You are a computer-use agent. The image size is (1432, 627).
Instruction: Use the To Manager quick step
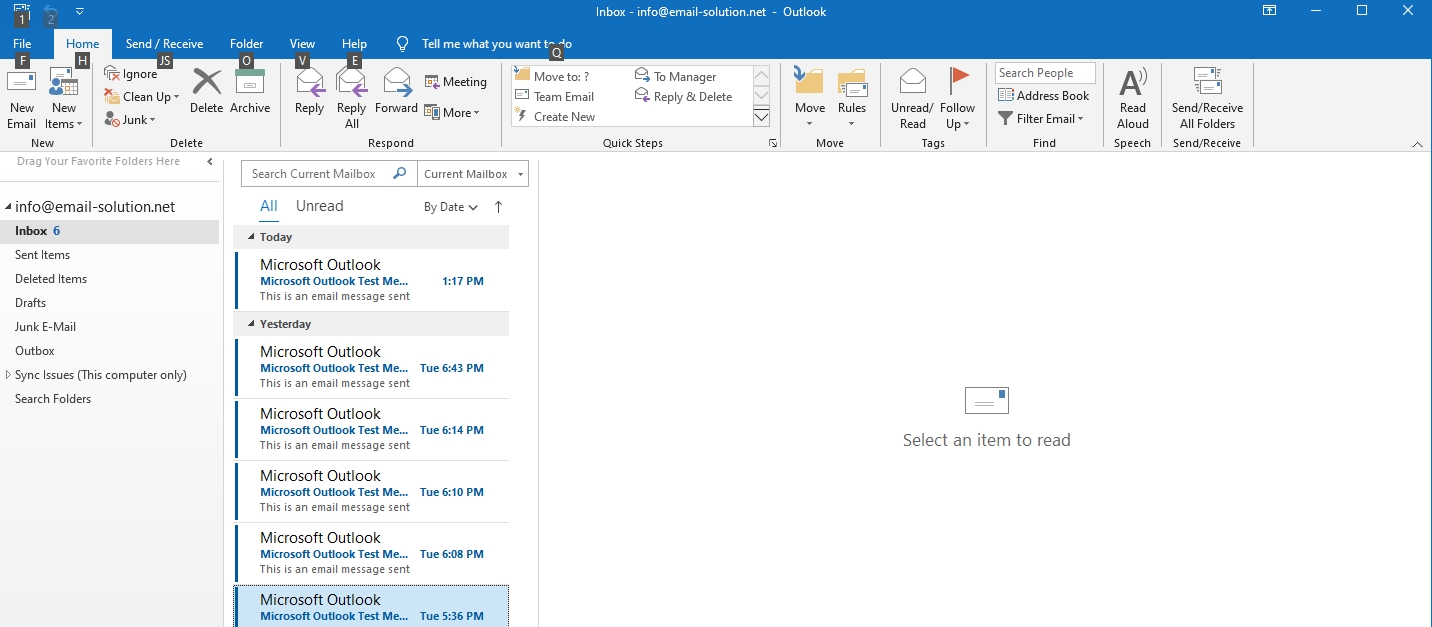point(676,76)
